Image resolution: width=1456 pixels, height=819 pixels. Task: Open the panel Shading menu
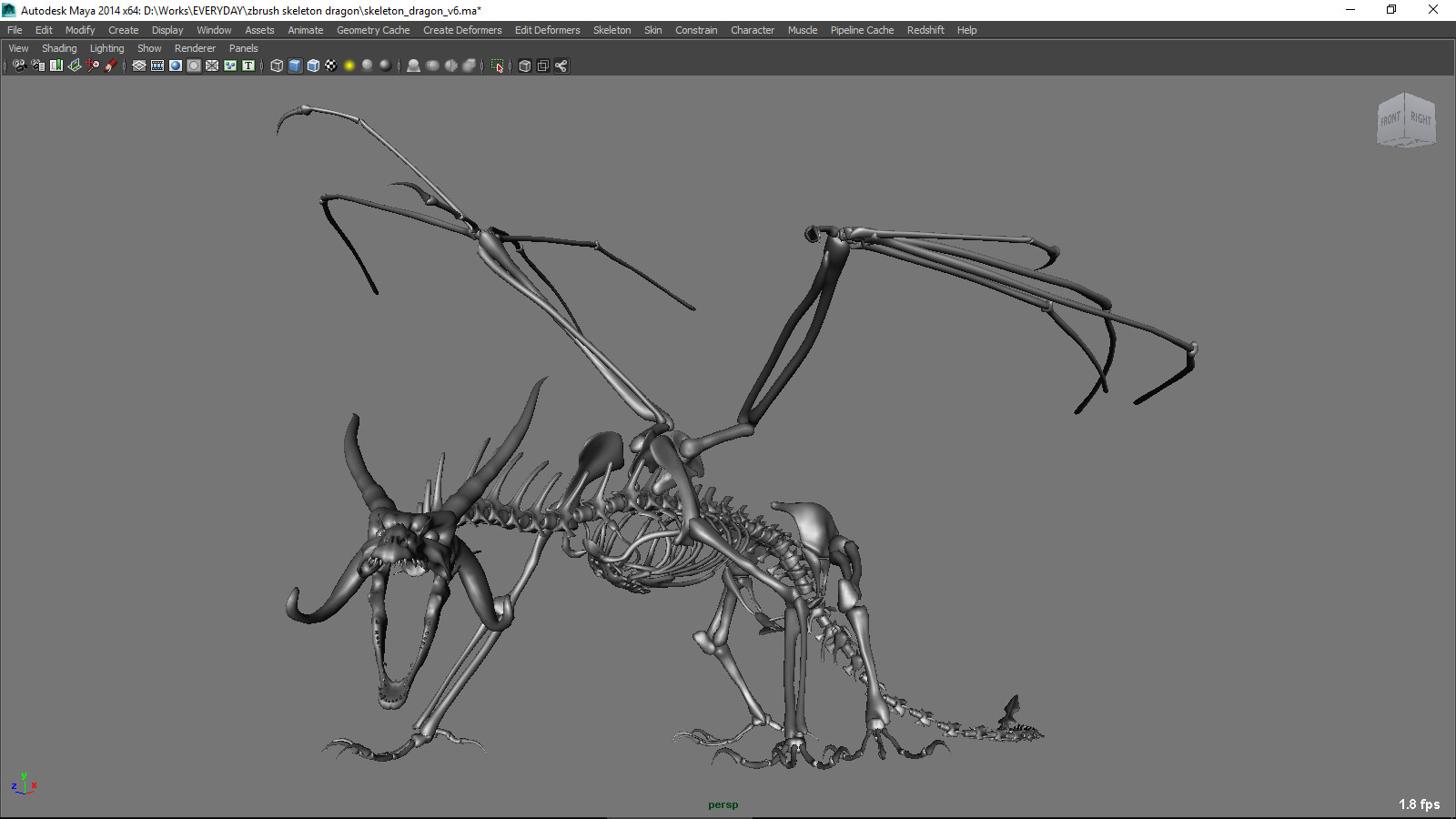click(59, 48)
